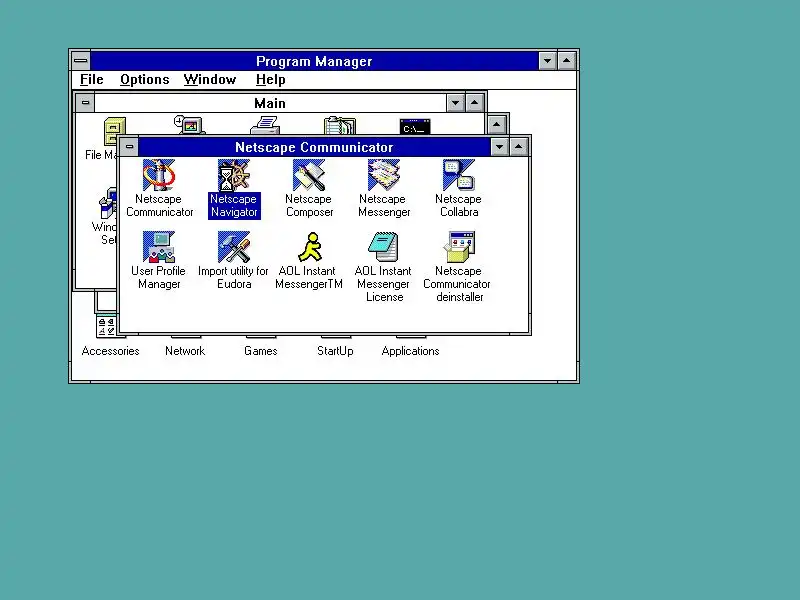
Task: Minimize the Program Manager window
Action: coord(547,61)
